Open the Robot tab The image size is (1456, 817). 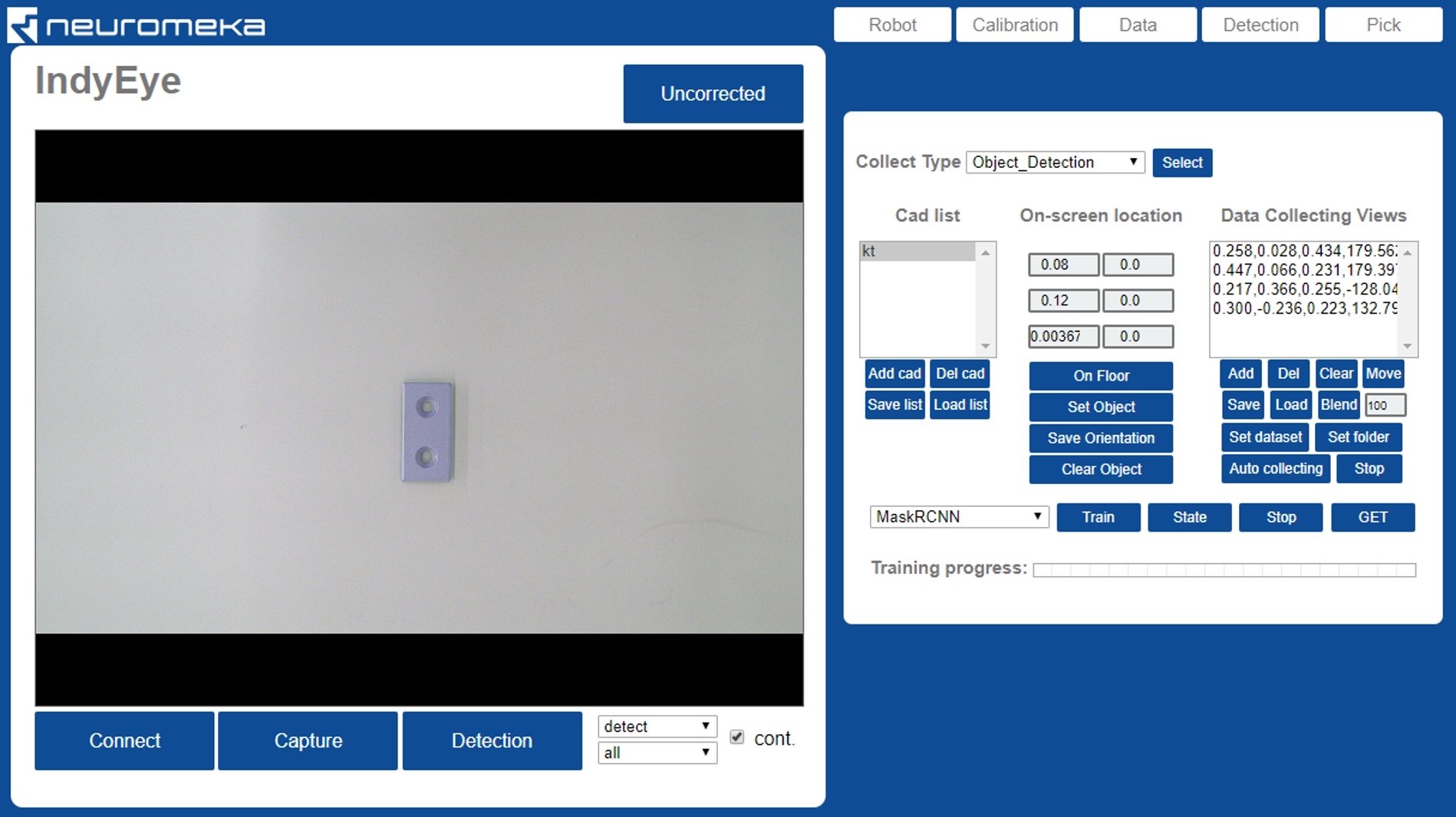(x=892, y=25)
